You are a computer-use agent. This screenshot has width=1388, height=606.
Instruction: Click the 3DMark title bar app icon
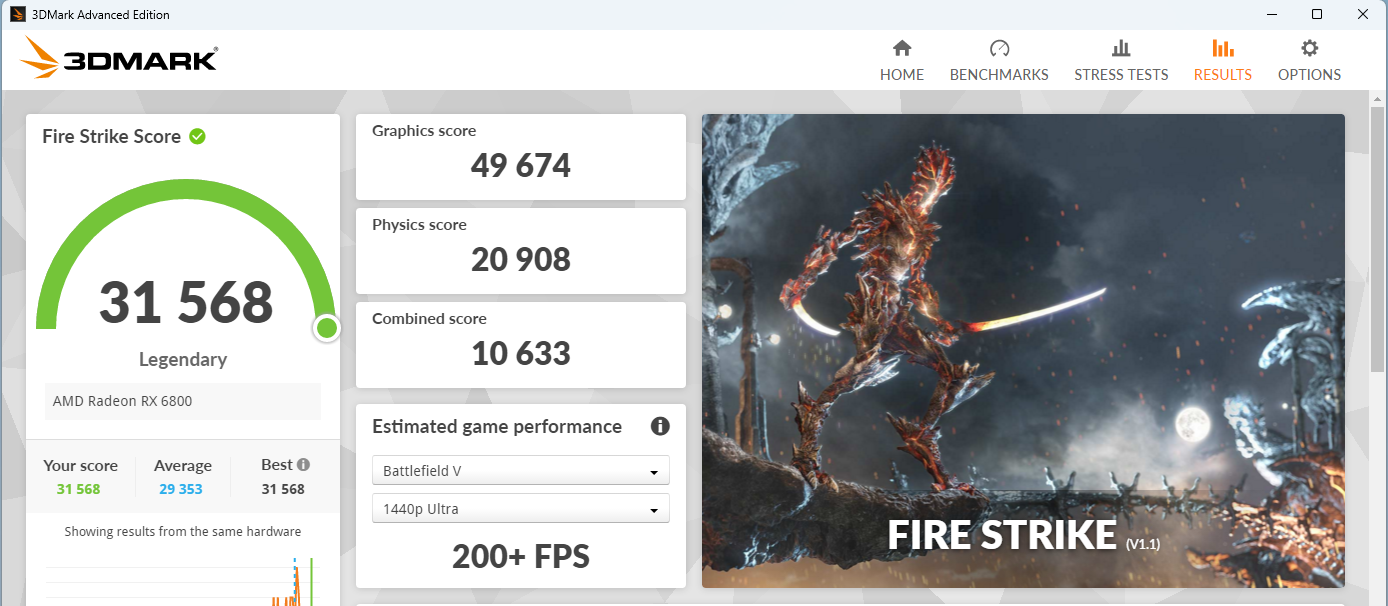(18, 14)
